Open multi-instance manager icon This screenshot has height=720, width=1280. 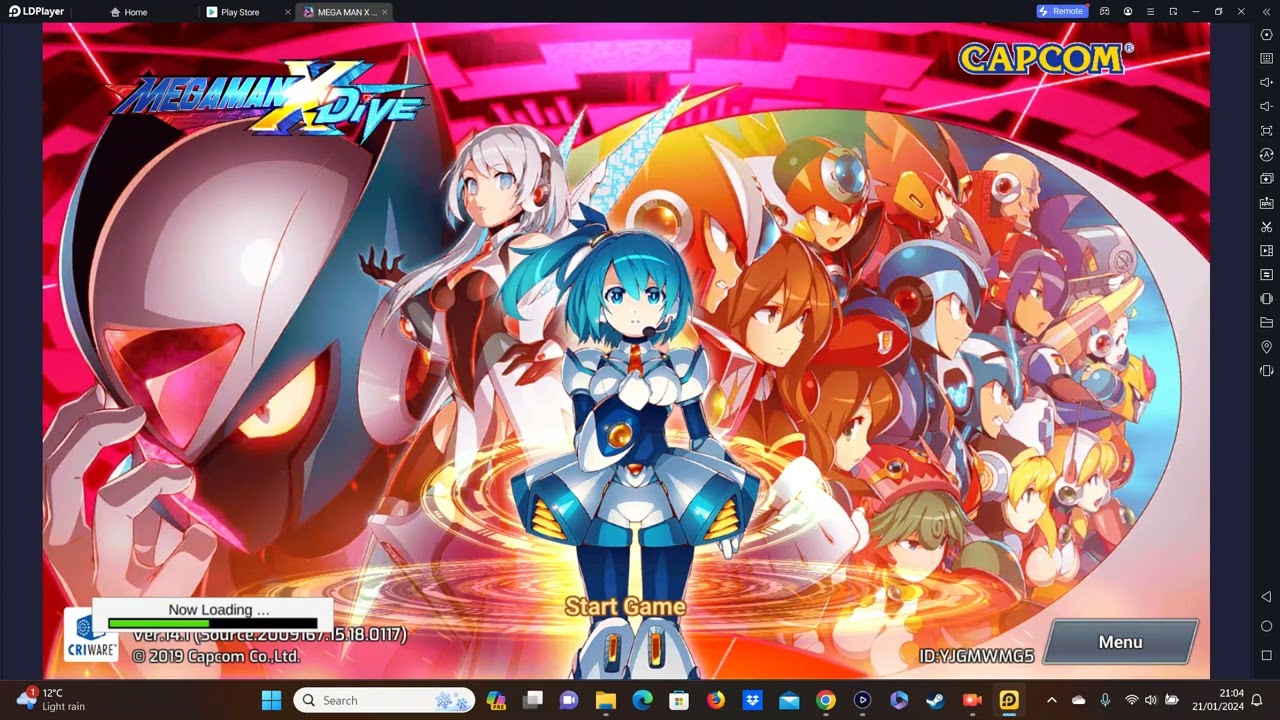[x=1266, y=179]
